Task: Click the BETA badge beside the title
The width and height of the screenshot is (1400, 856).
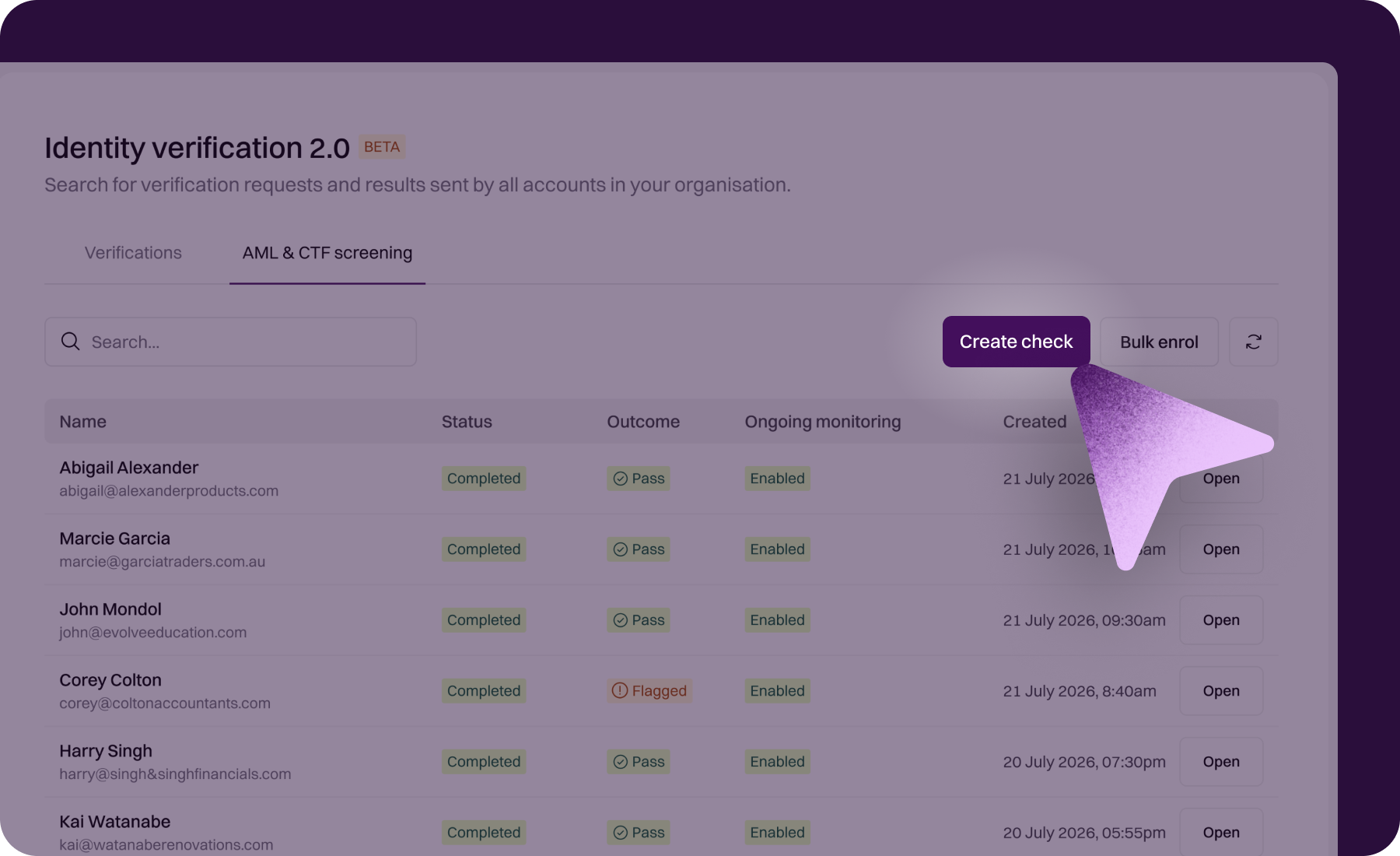Action: pyautogui.click(x=382, y=147)
